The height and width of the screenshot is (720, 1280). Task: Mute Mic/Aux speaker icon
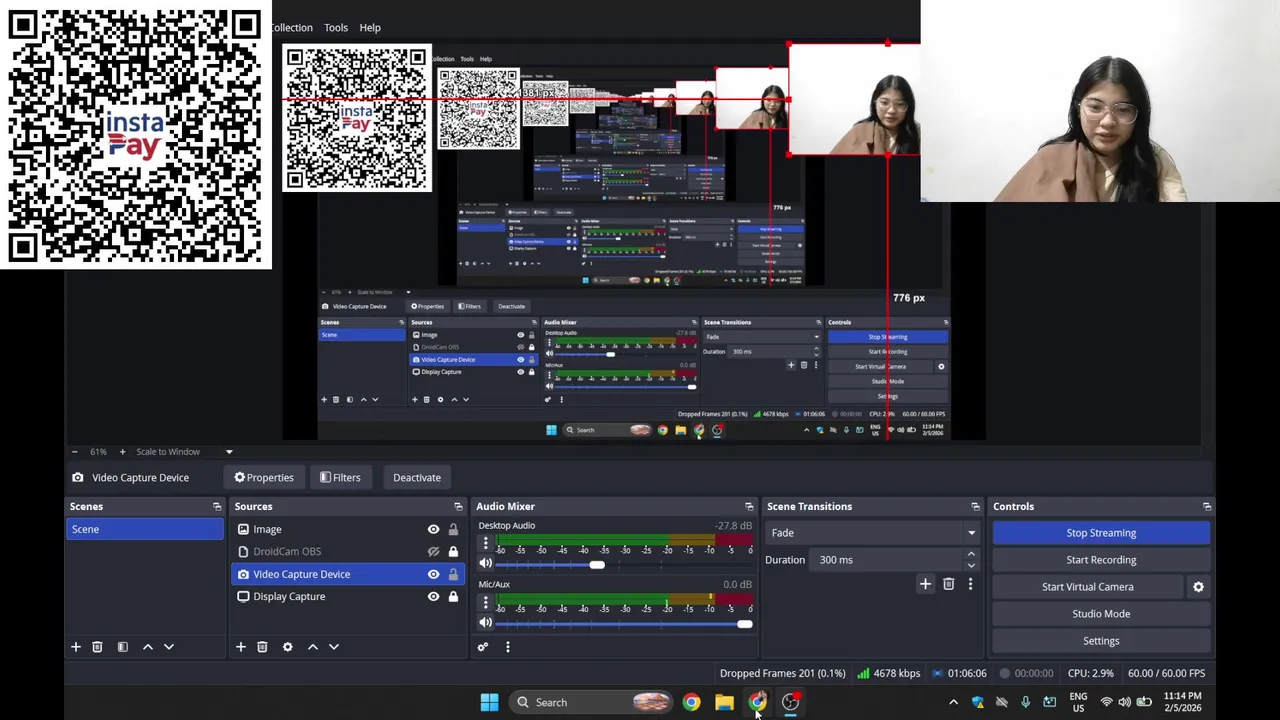(485, 623)
